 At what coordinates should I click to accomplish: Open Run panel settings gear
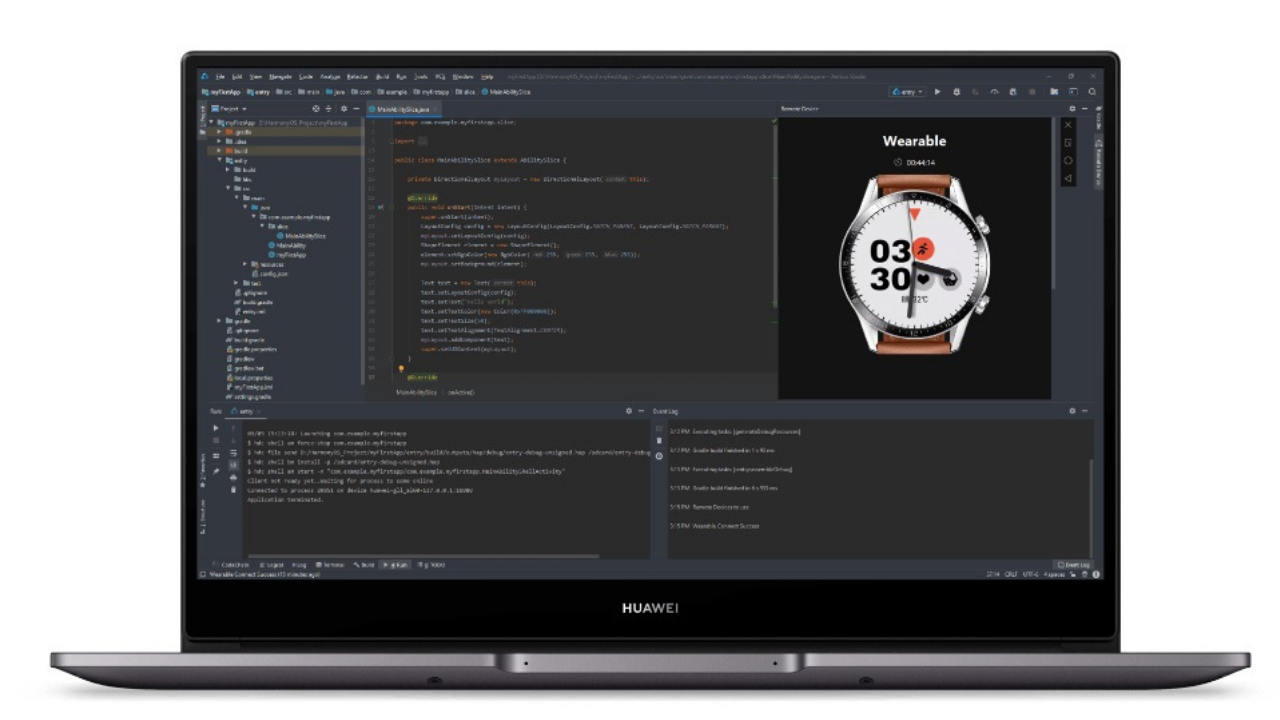click(629, 411)
